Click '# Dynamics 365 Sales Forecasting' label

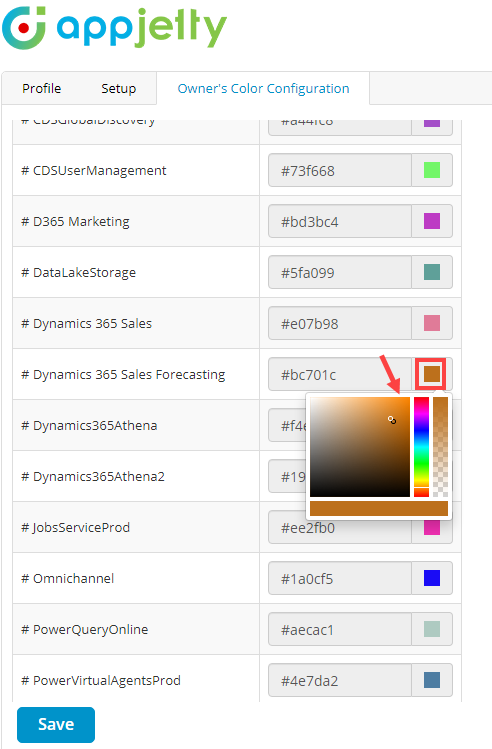(123, 374)
